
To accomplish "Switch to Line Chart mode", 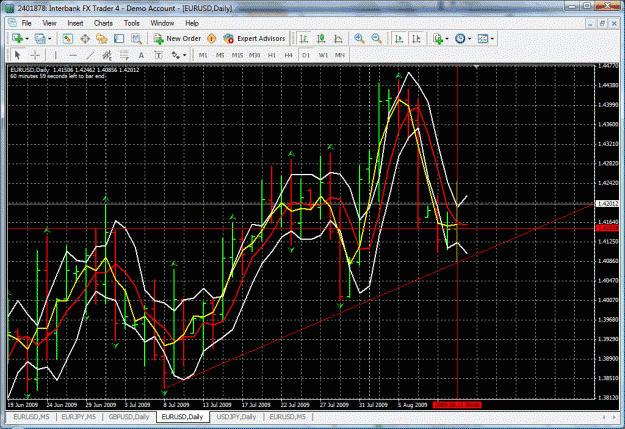I will point(338,39).
